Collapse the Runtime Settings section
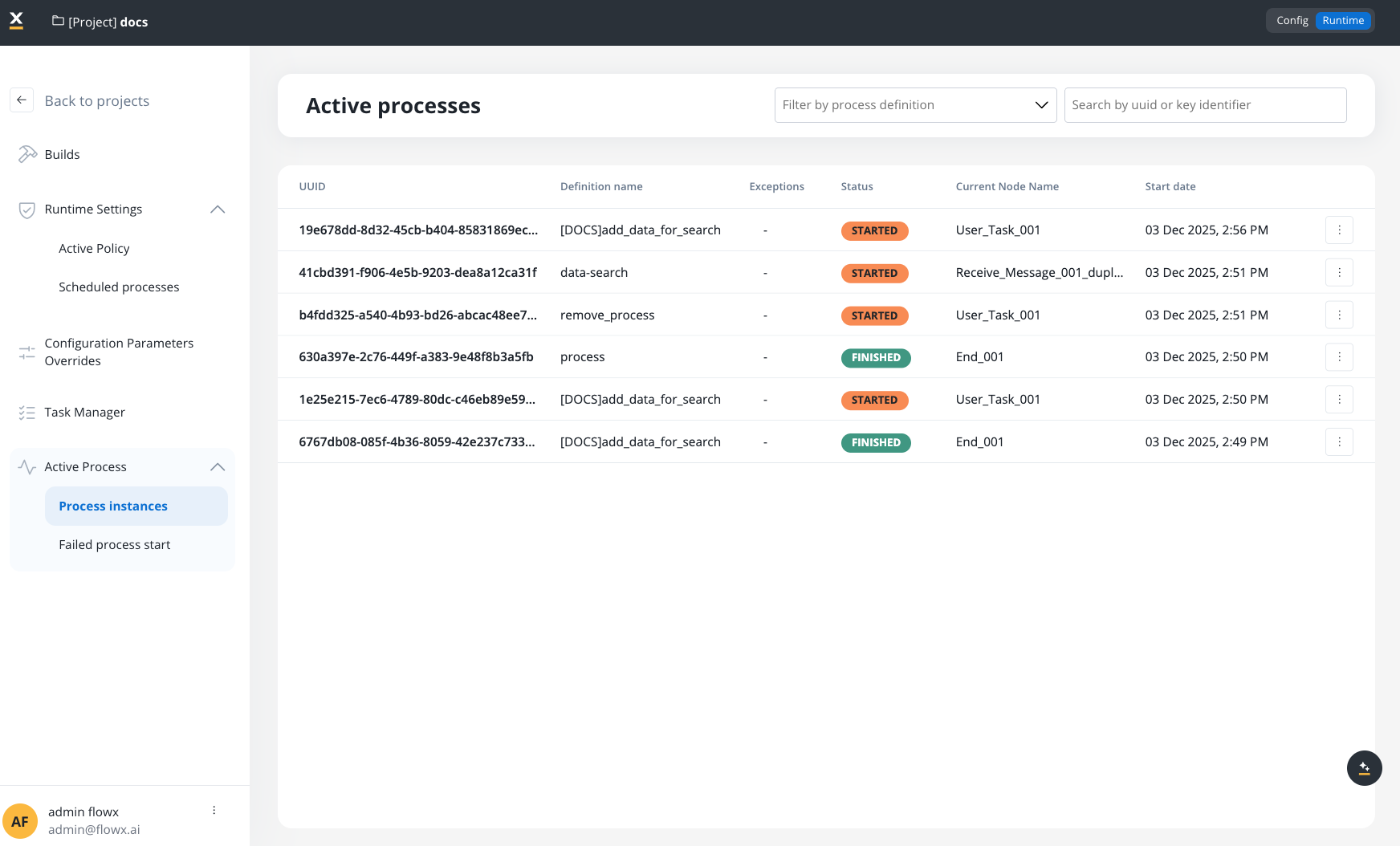Screen dimensions: 1400x846 click(x=218, y=209)
